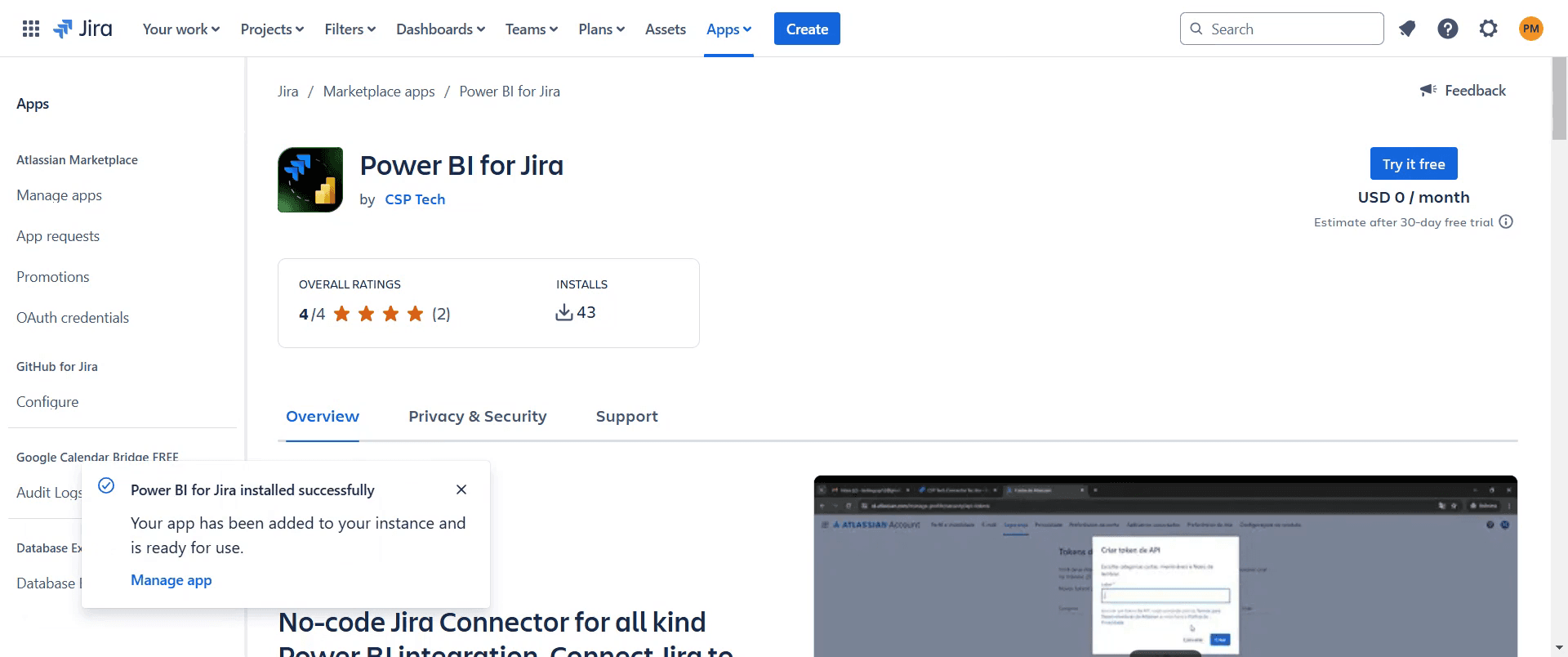Switch to the Overview tab

(323, 416)
